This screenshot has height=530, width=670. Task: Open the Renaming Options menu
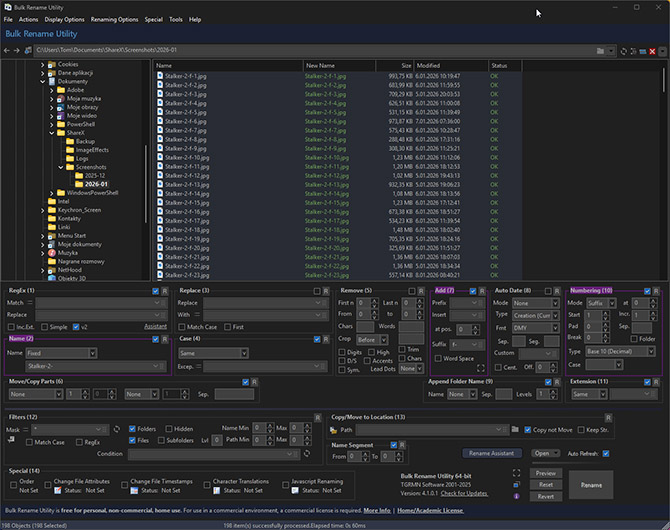(x=114, y=19)
